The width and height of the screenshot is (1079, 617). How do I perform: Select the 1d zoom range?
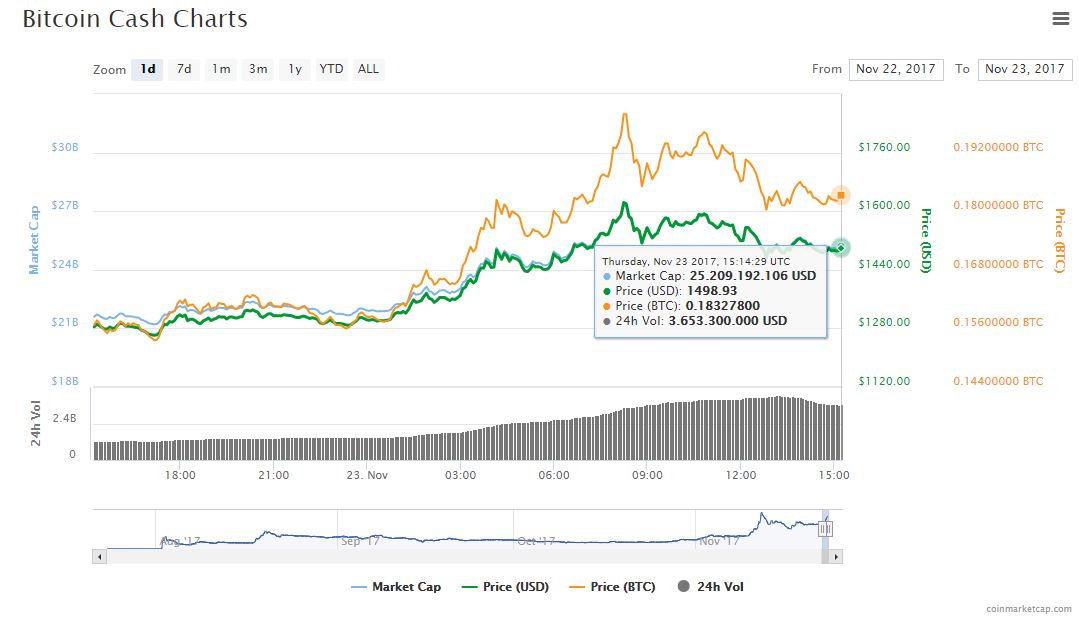click(147, 69)
